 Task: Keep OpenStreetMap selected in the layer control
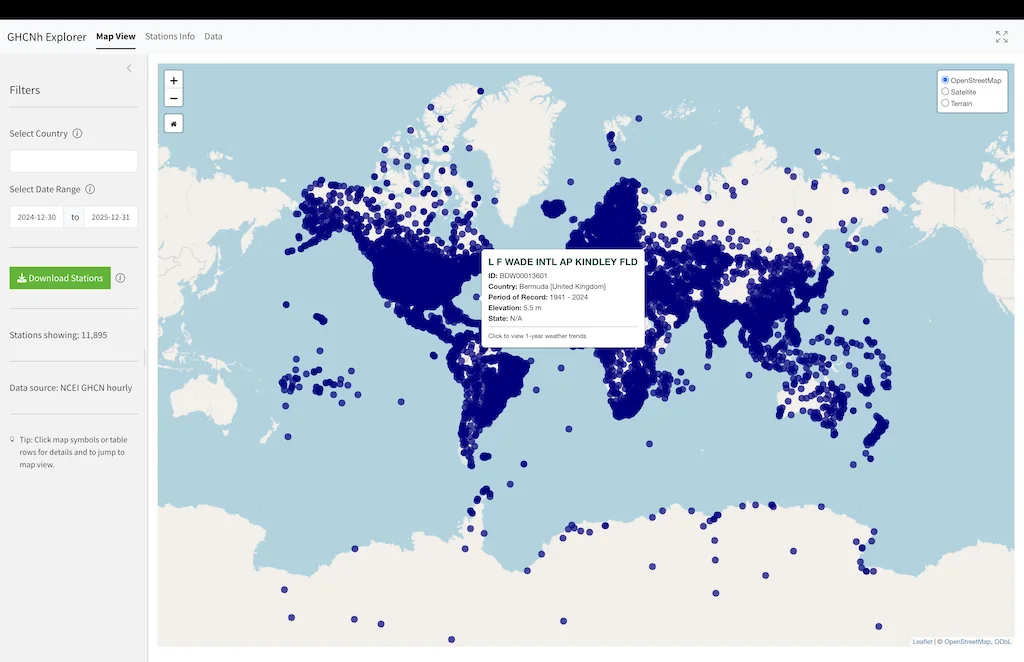coord(942,80)
